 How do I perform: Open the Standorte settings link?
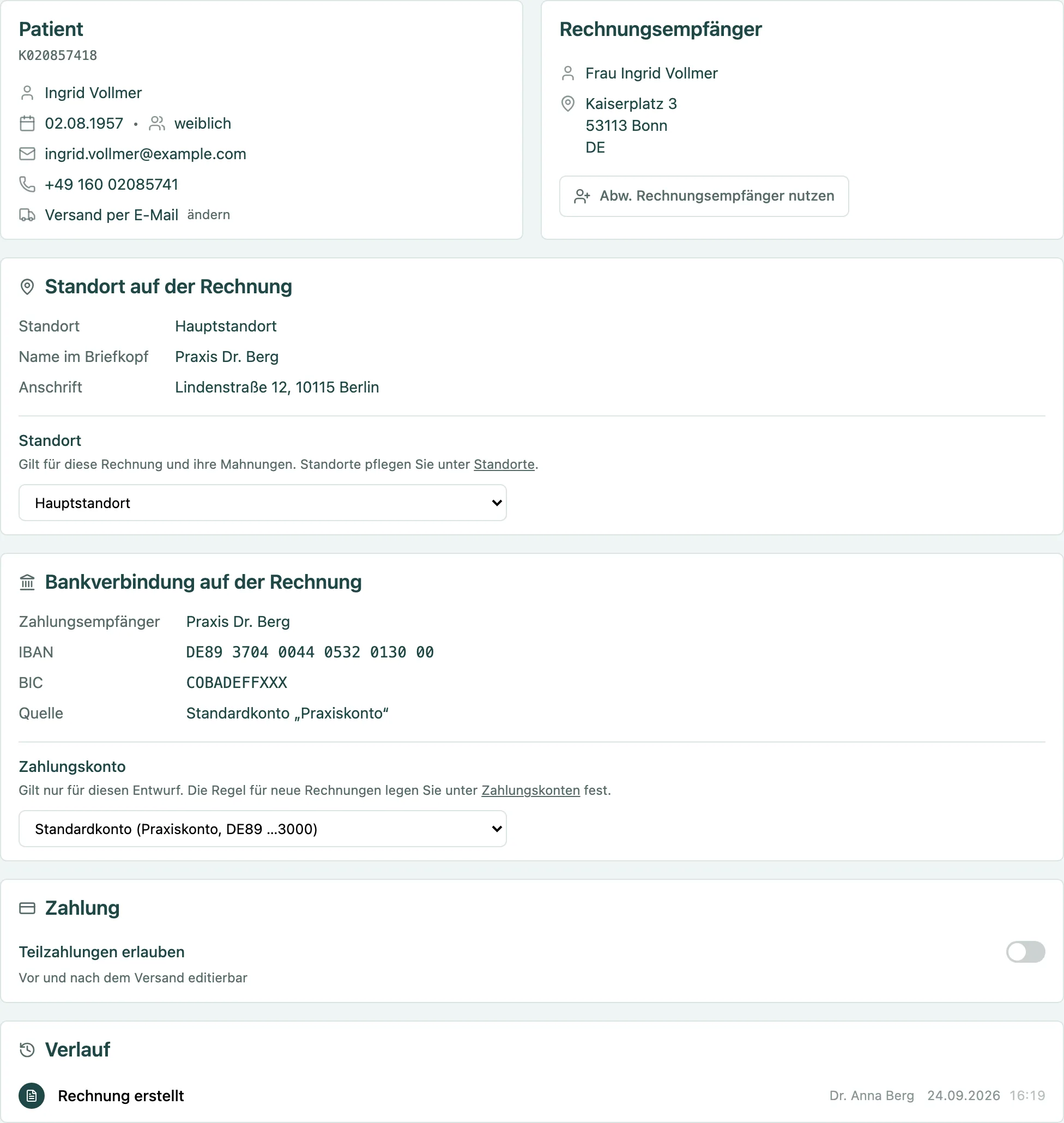pyautogui.click(x=504, y=464)
